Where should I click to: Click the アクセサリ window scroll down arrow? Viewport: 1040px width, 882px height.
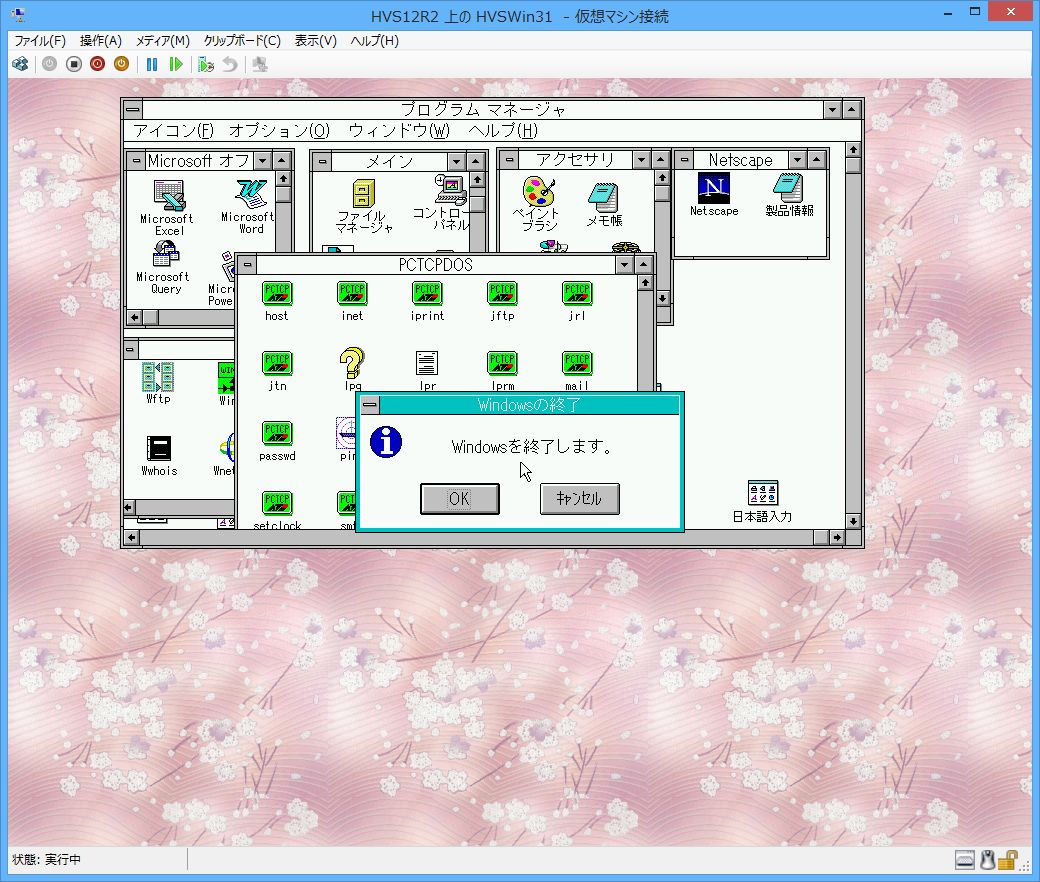coord(662,298)
